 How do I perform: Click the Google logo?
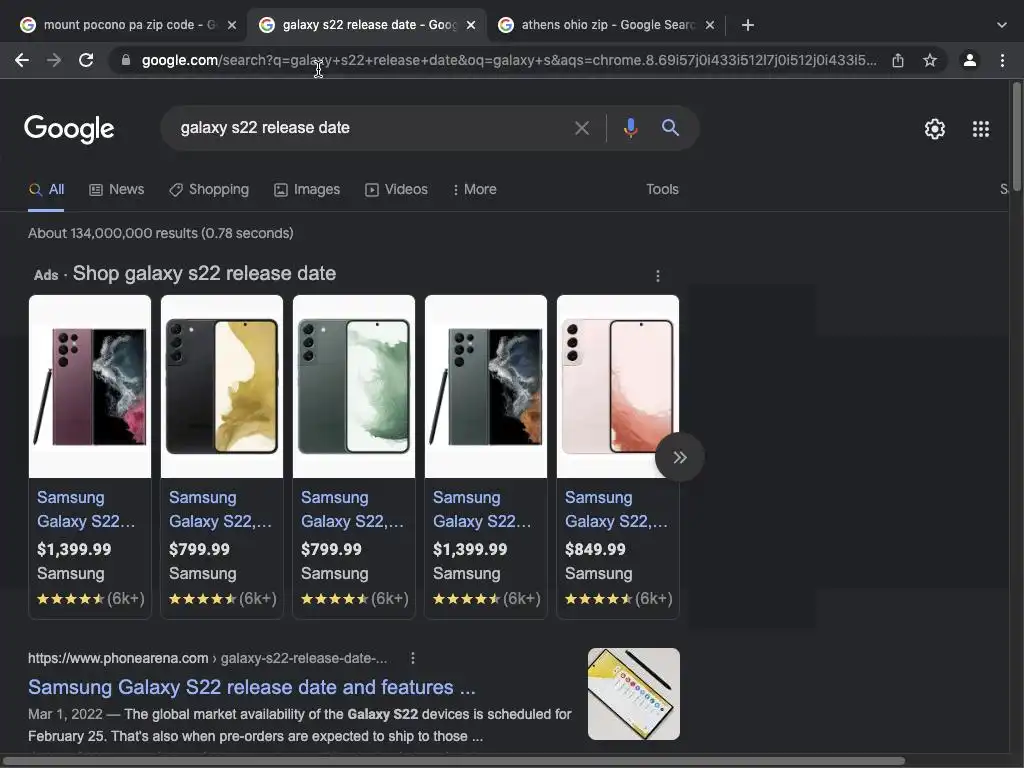coord(69,129)
